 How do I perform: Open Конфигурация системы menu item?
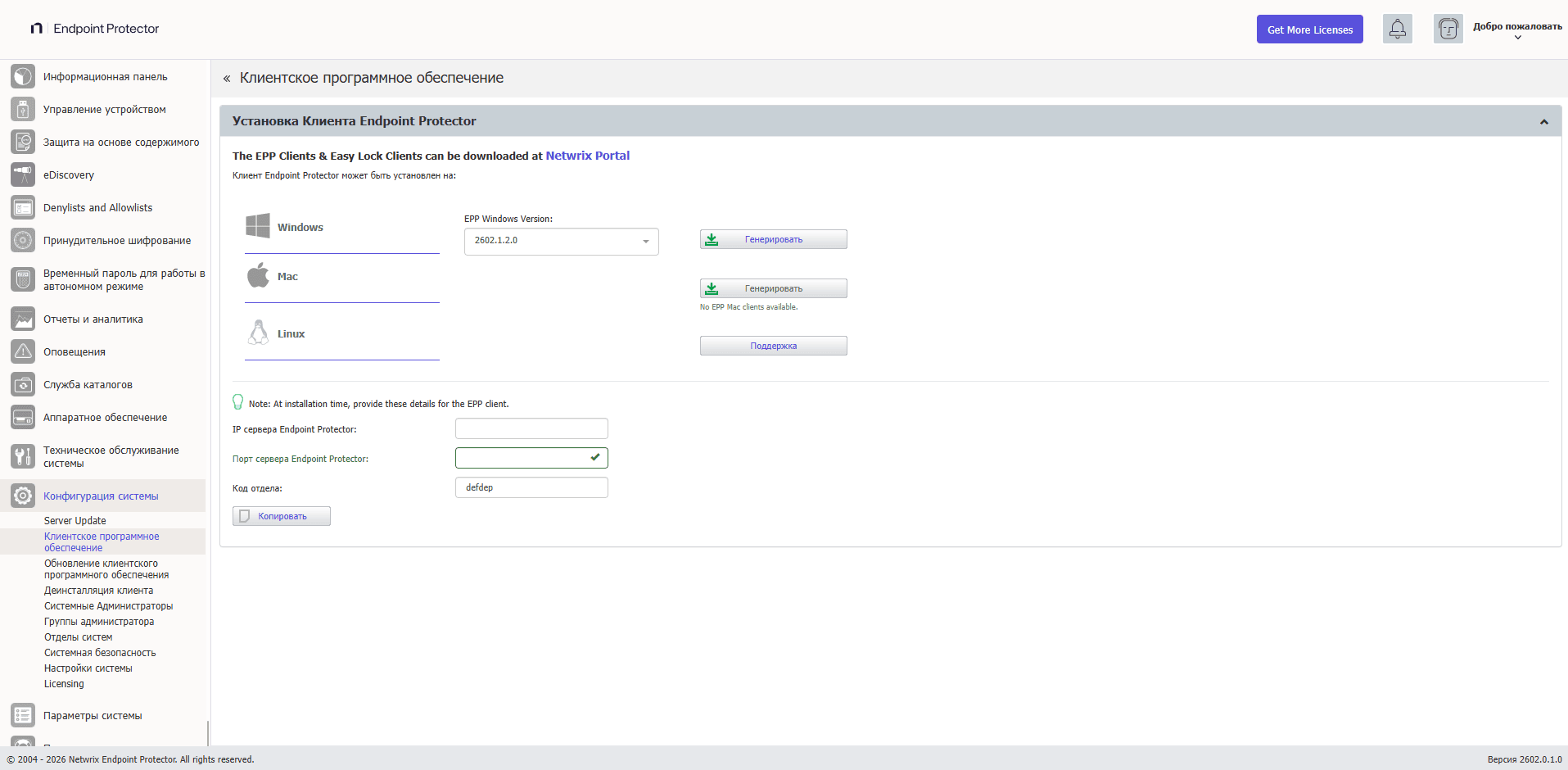click(101, 496)
